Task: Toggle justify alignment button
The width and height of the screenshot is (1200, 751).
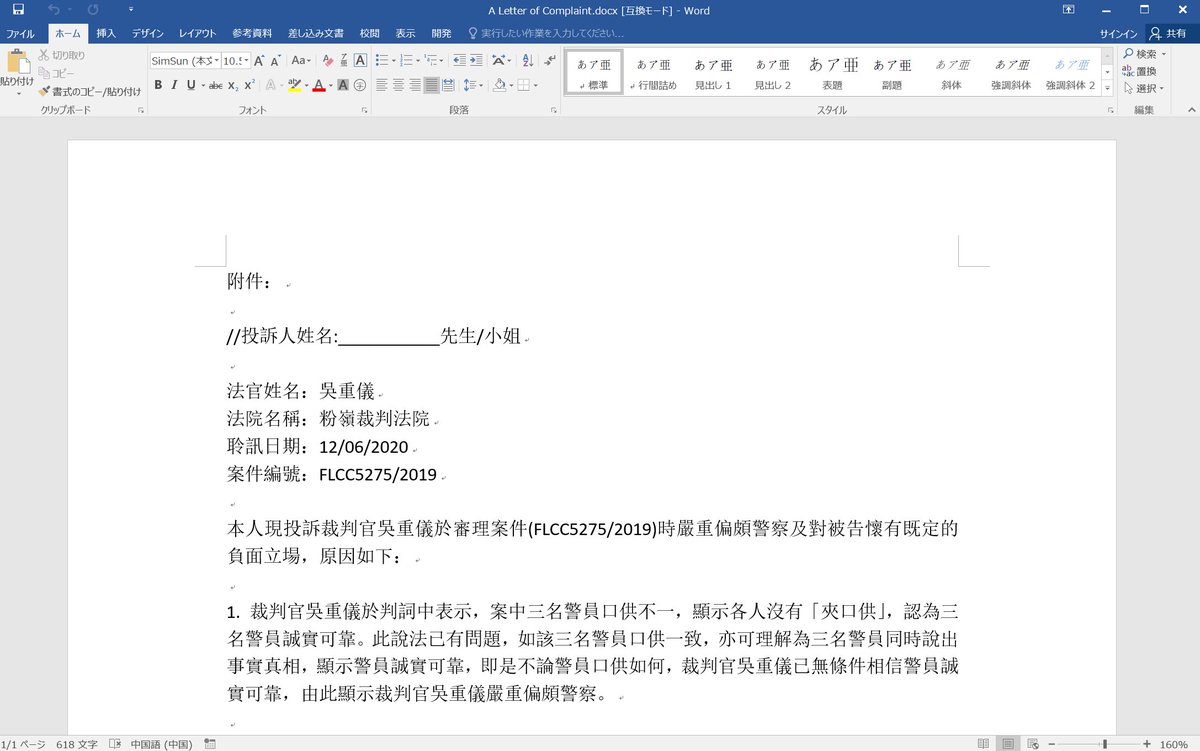Action: pos(431,85)
